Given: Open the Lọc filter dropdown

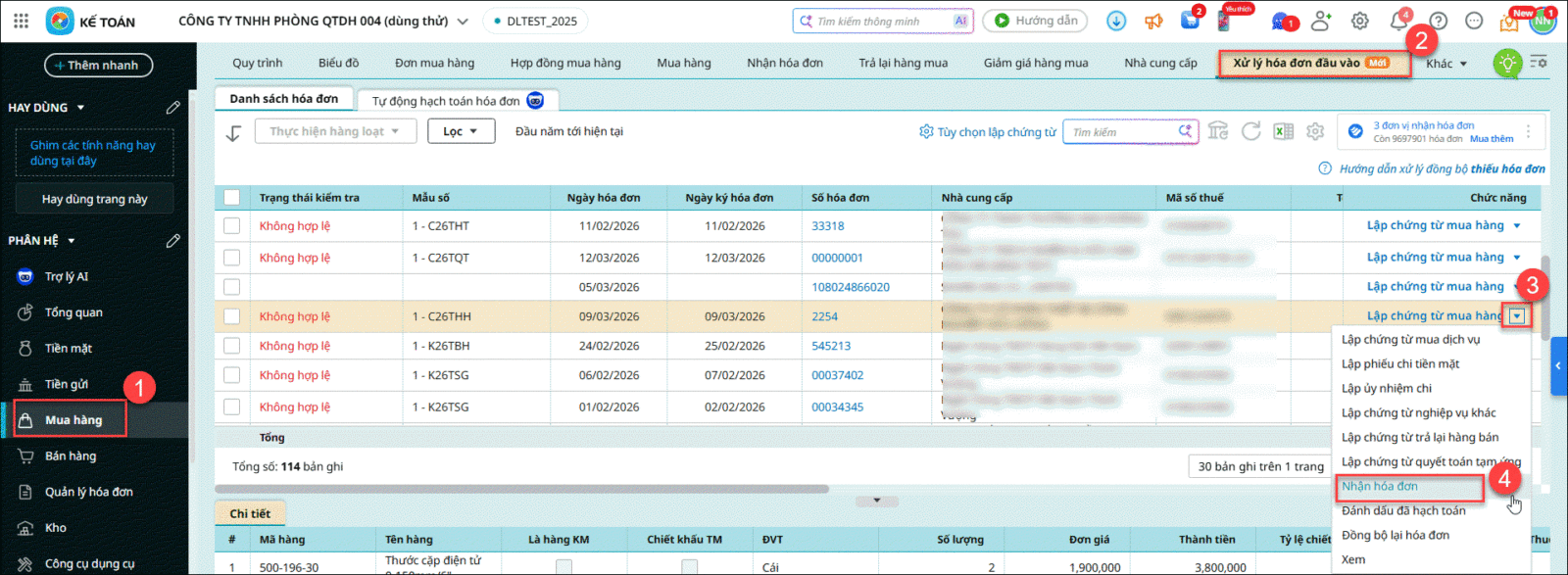Looking at the screenshot, I should coord(461,131).
